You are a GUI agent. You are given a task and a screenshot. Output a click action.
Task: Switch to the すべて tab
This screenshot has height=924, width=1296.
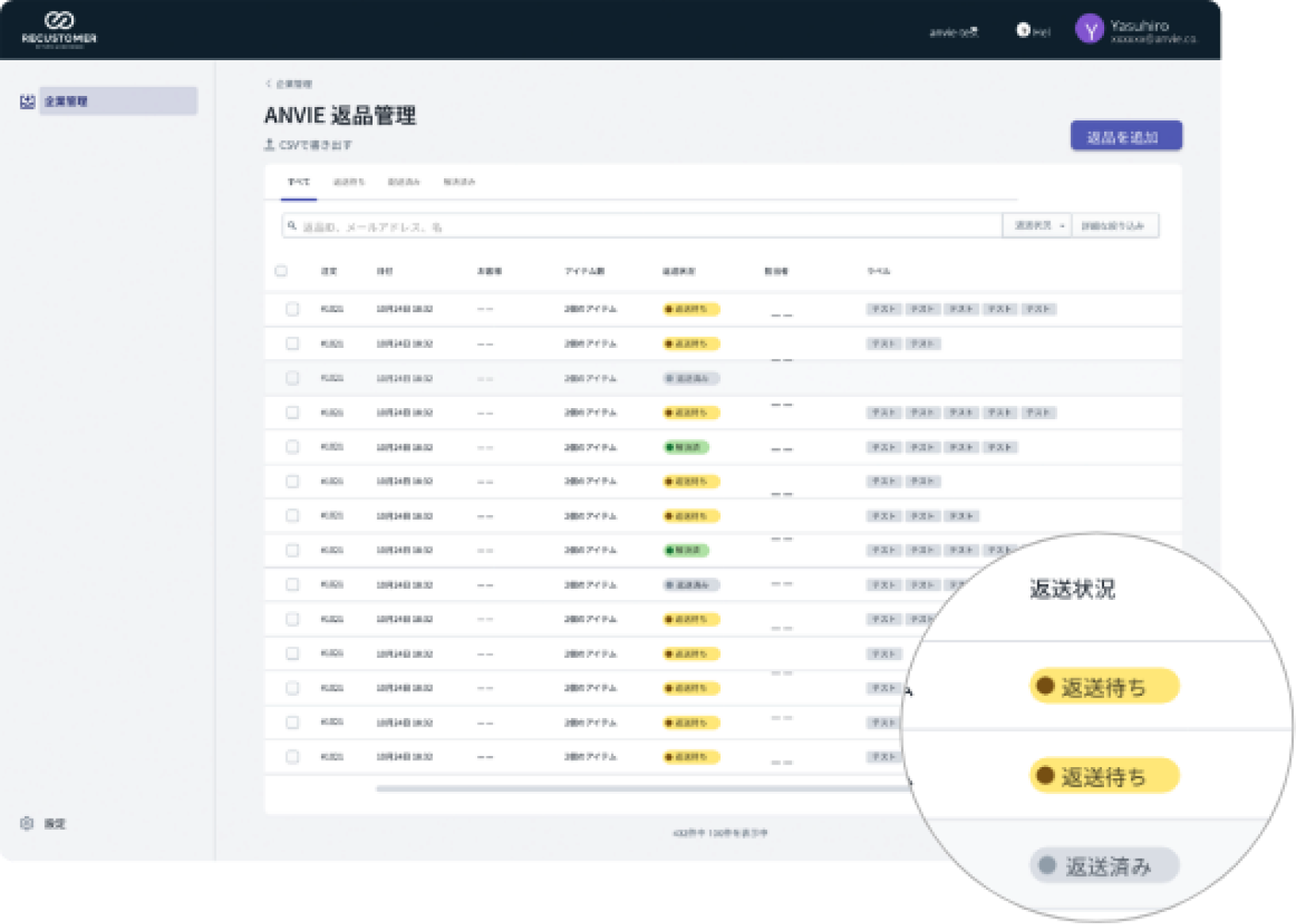coord(299,182)
